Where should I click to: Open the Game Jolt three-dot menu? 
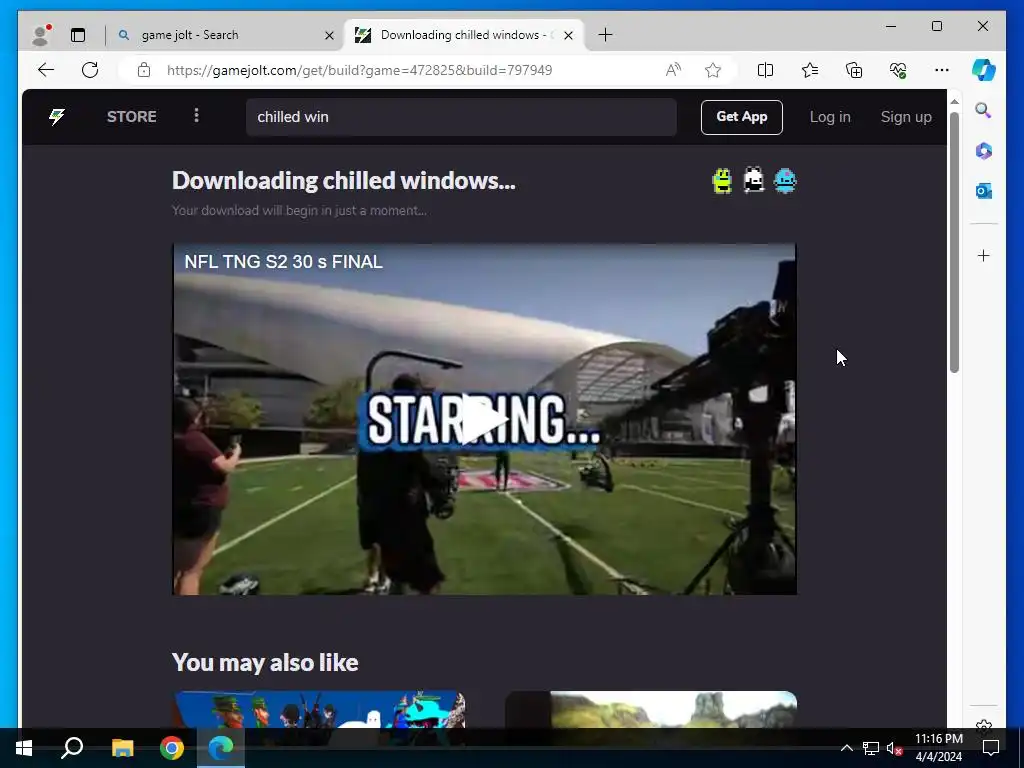click(197, 116)
